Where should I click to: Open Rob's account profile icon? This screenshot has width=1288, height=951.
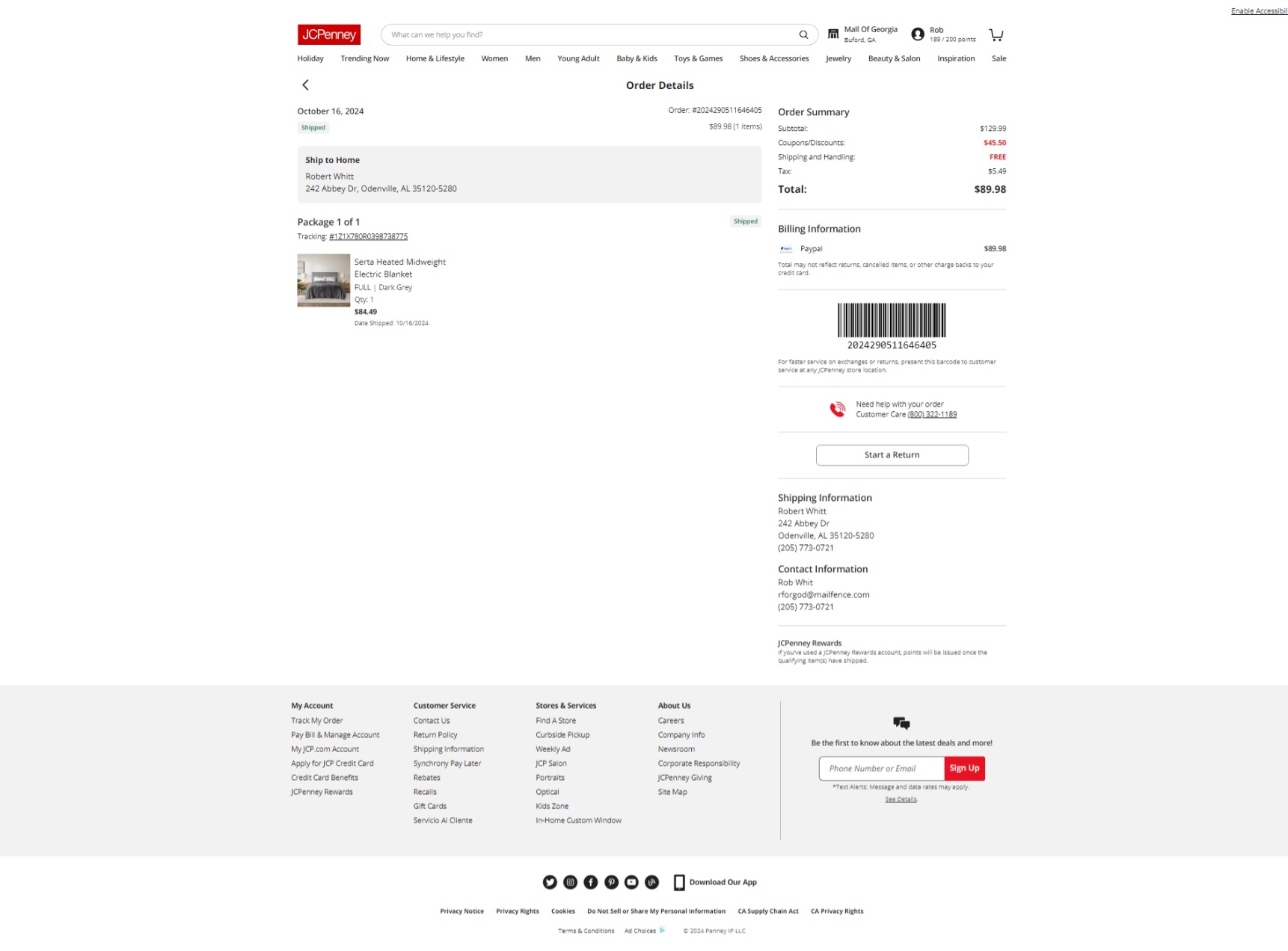coord(918,34)
